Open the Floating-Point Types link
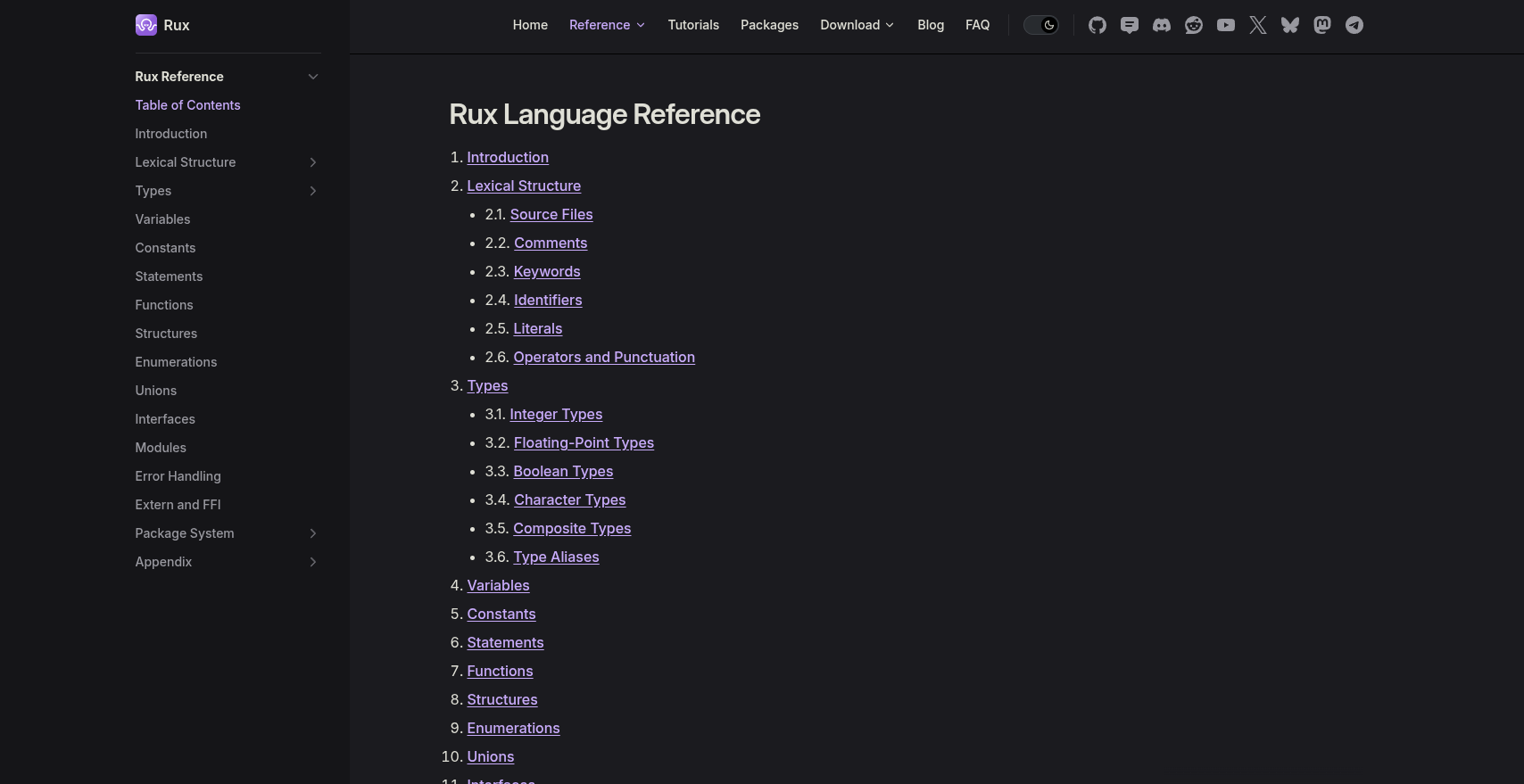 click(584, 442)
